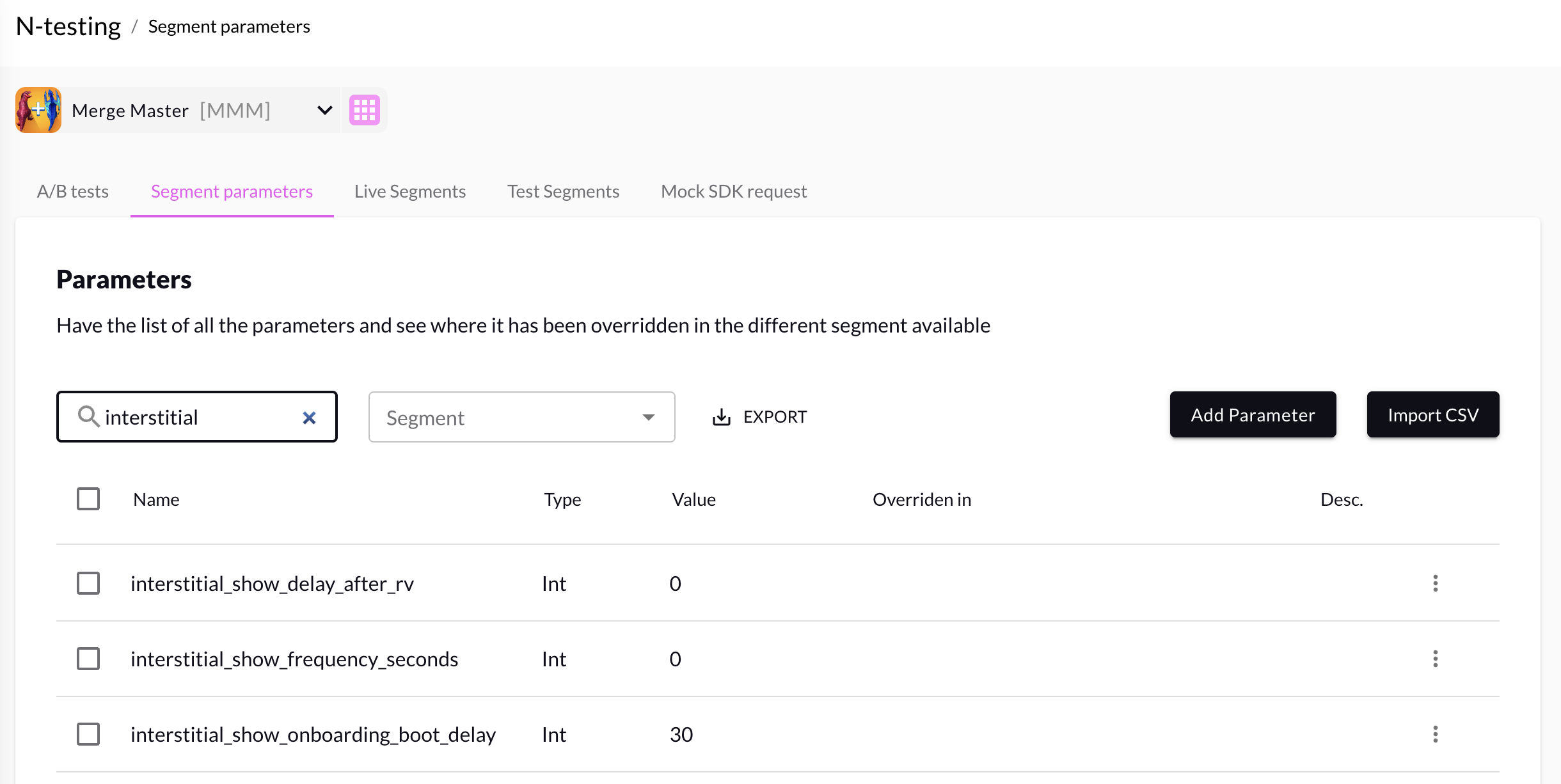Open the kebab menu for interstitial_show_frequency_seconds
Image resolution: width=1561 pixels, height=784 pixels.
pos(1436,659)
